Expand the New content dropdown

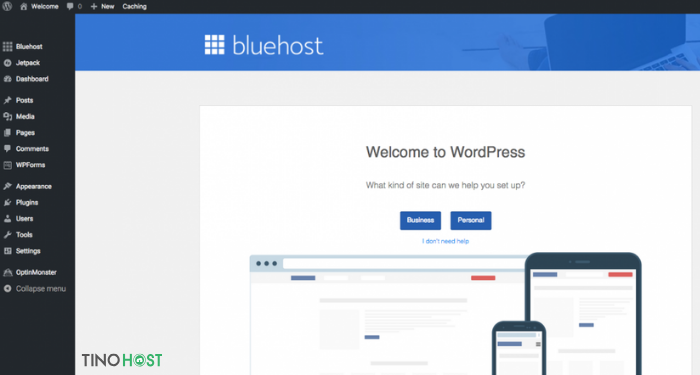pos(102,7)
